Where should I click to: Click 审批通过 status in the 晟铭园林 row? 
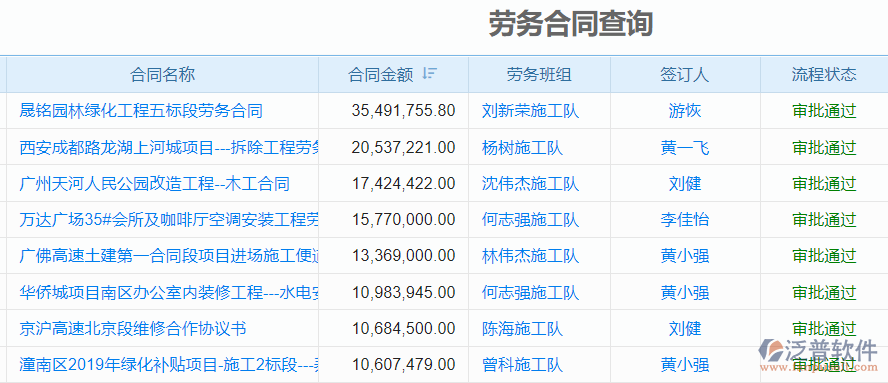(x=824, y=110)
